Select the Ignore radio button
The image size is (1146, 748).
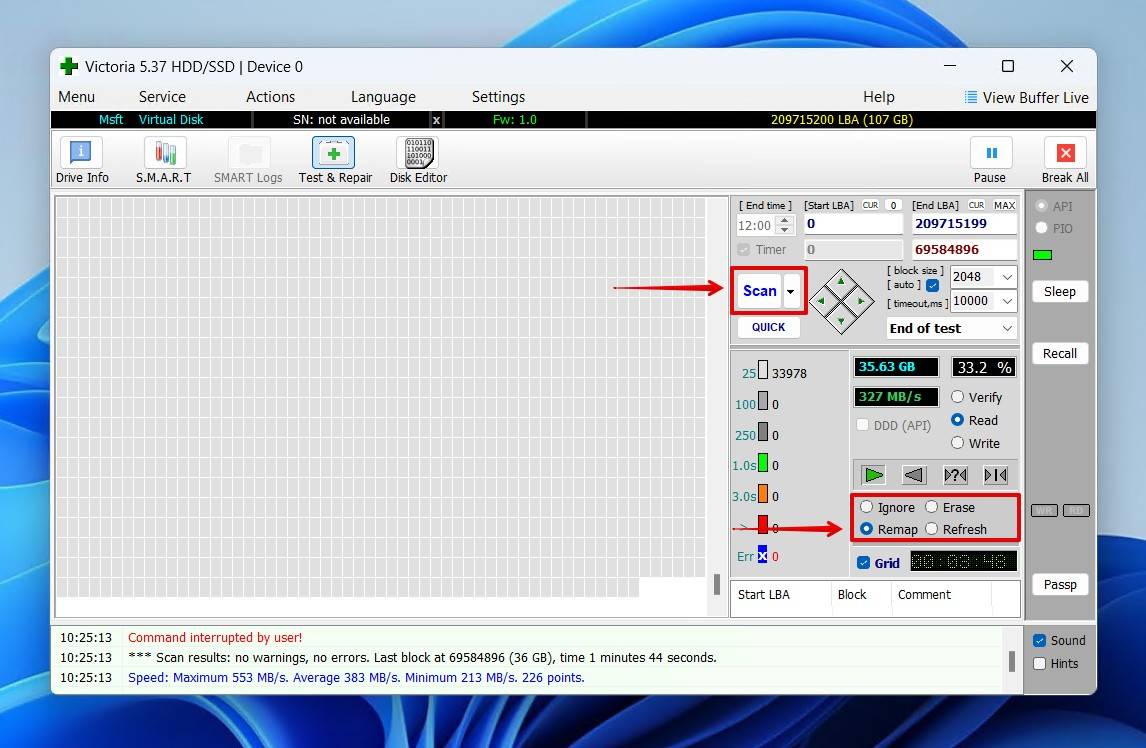click(x=866, y=507)
